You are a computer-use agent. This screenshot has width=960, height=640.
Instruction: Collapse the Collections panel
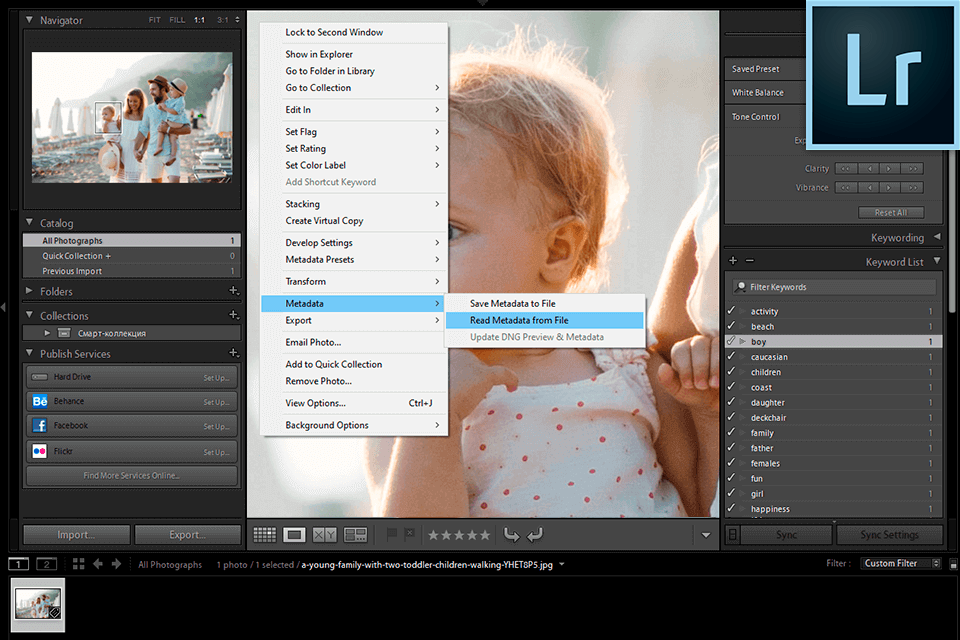click(x=29, y=315)
